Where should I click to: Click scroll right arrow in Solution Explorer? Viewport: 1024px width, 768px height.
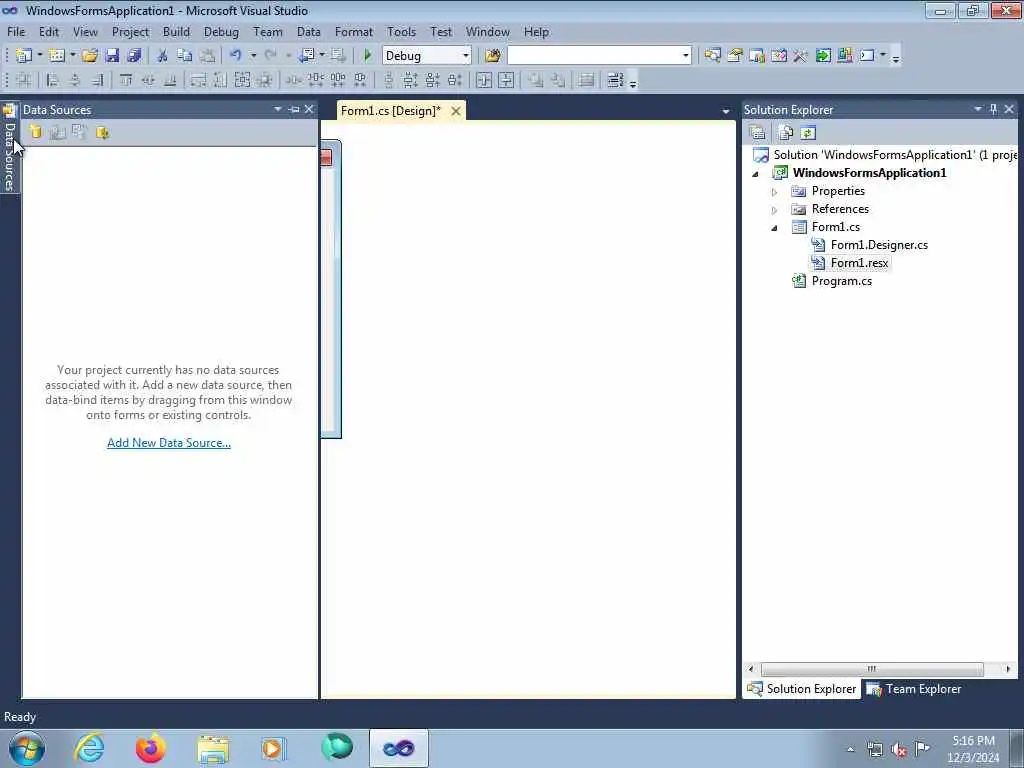click(x=1008, y=669)
